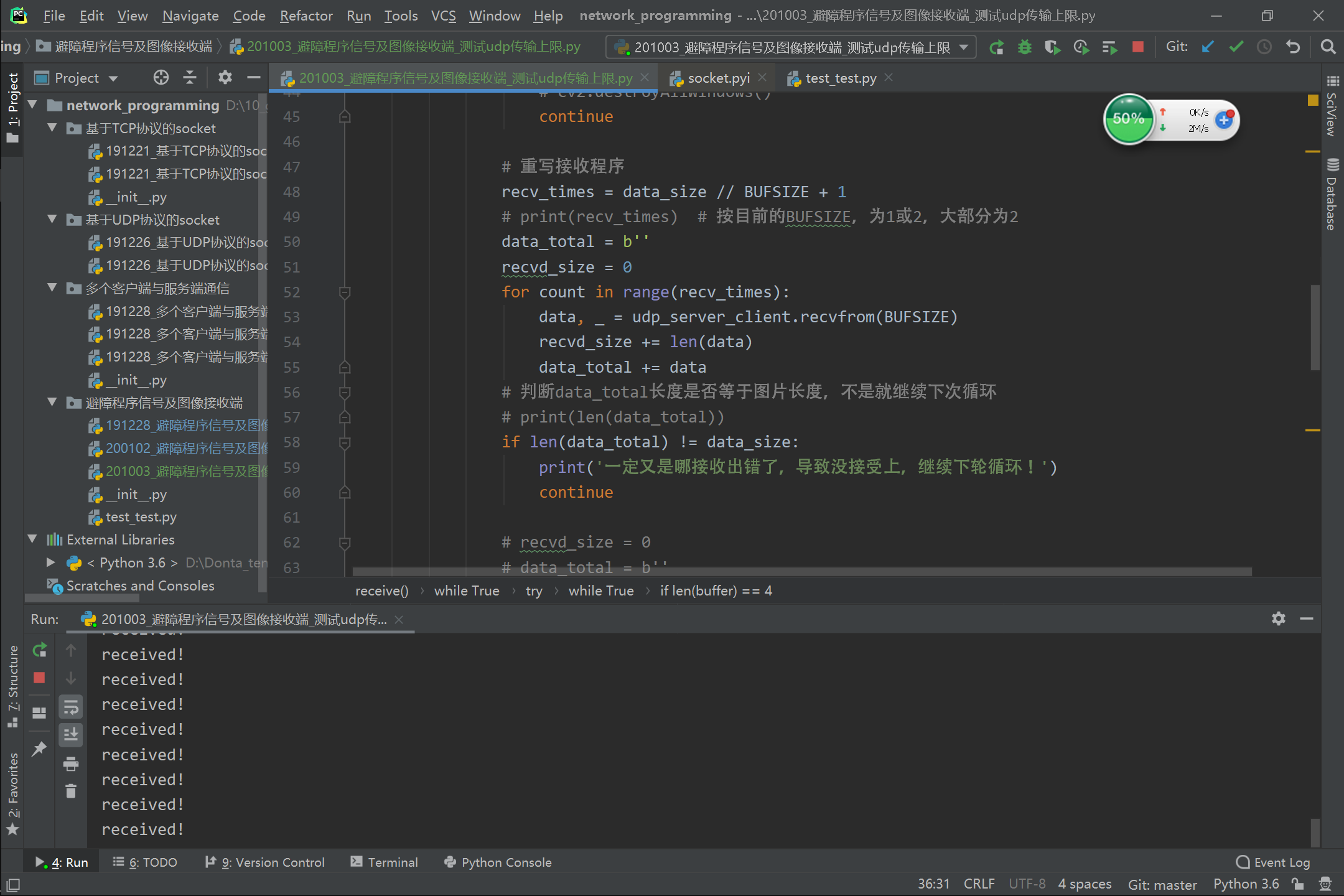Click the Debug bug icon in toolbar
Image resolution: width=1344 pixels, height=896 pixels.
coord(1024,47)
